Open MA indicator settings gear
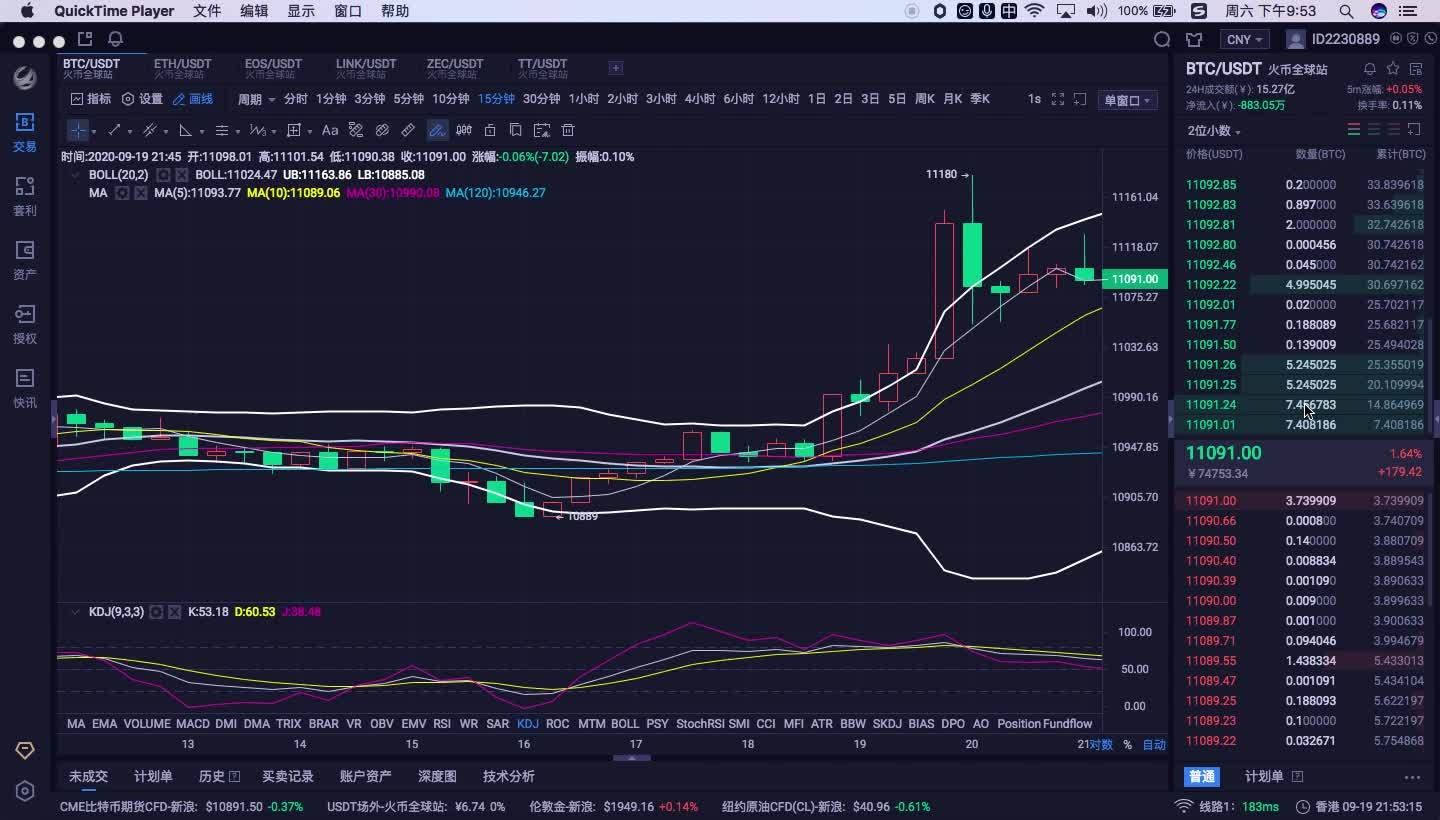The height and width of the screenshot is (820, 1440). (x=122, y=192)
